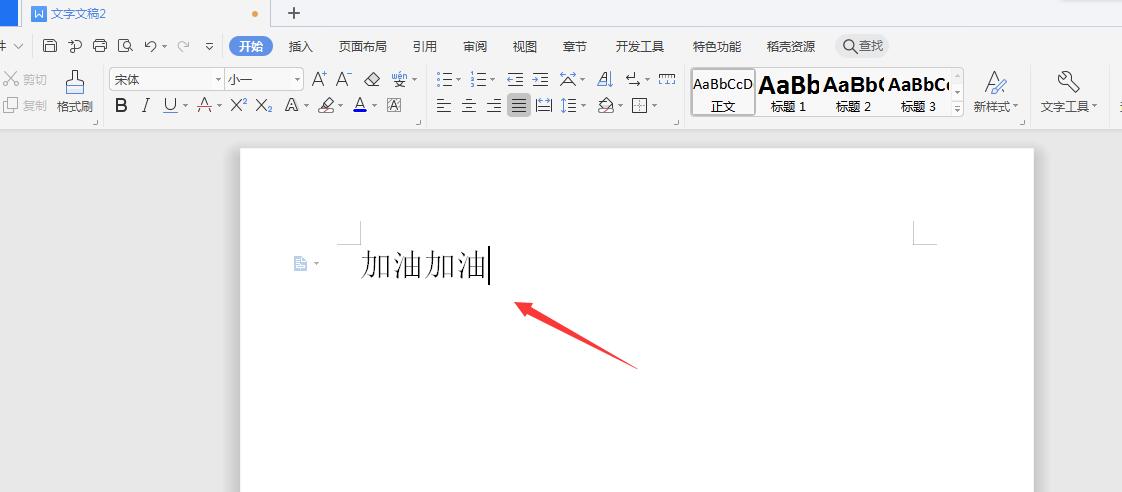The image size is (1122, 492).
Task: Set Center paragraph alignment
Action: coord(469,106)
